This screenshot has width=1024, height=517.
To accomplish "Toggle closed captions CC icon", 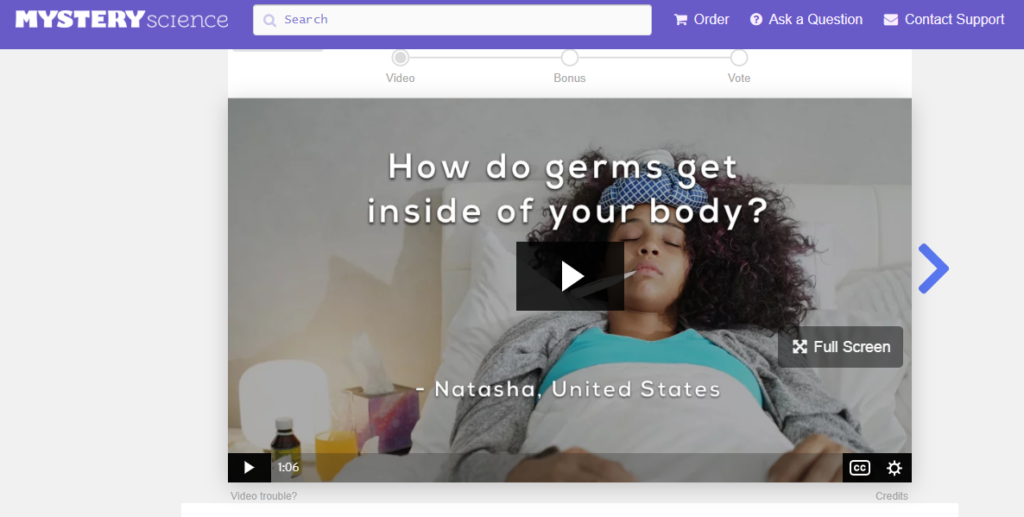I will click(859, 468).
